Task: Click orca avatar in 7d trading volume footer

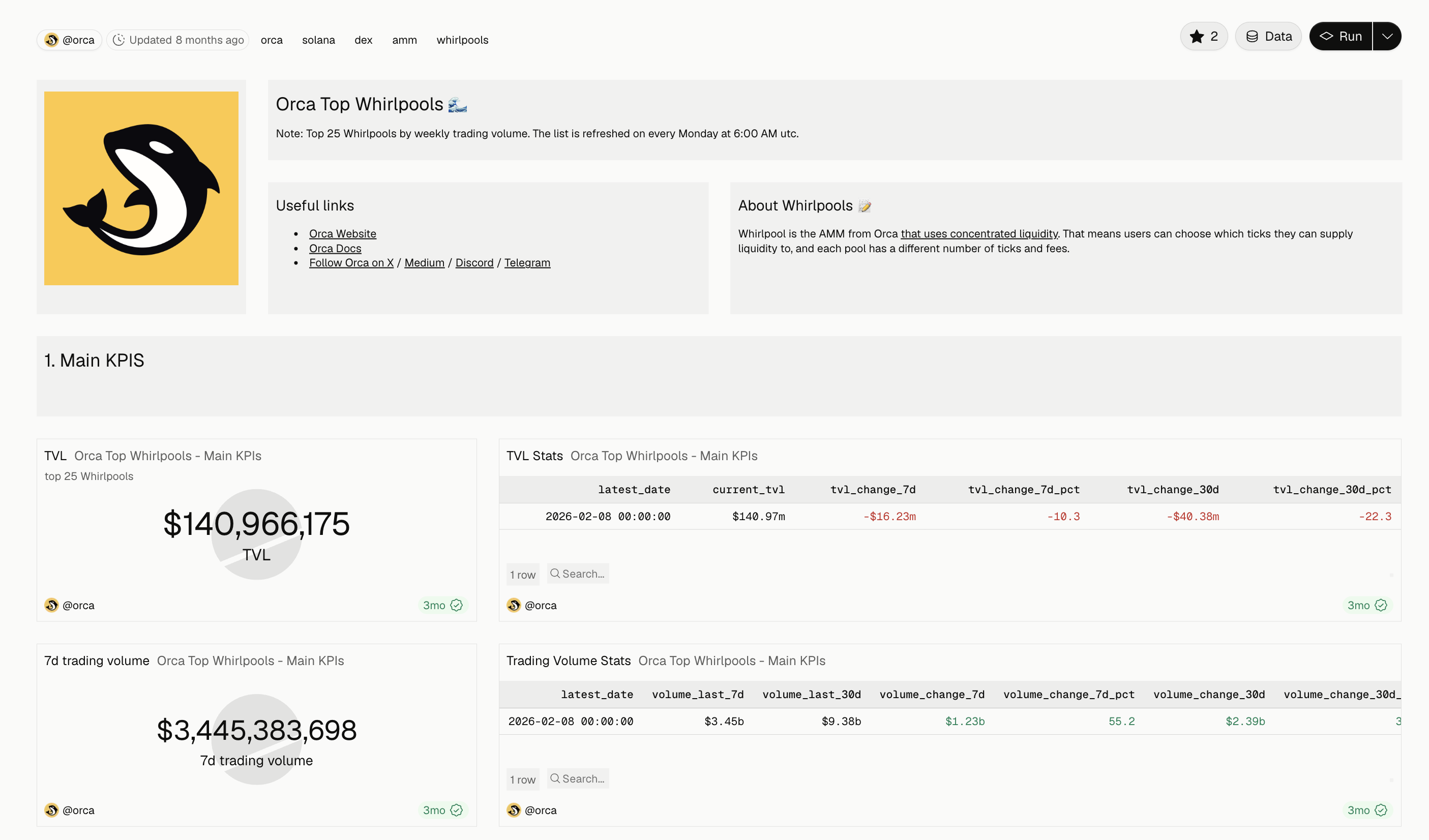Action: click(51, 811)
